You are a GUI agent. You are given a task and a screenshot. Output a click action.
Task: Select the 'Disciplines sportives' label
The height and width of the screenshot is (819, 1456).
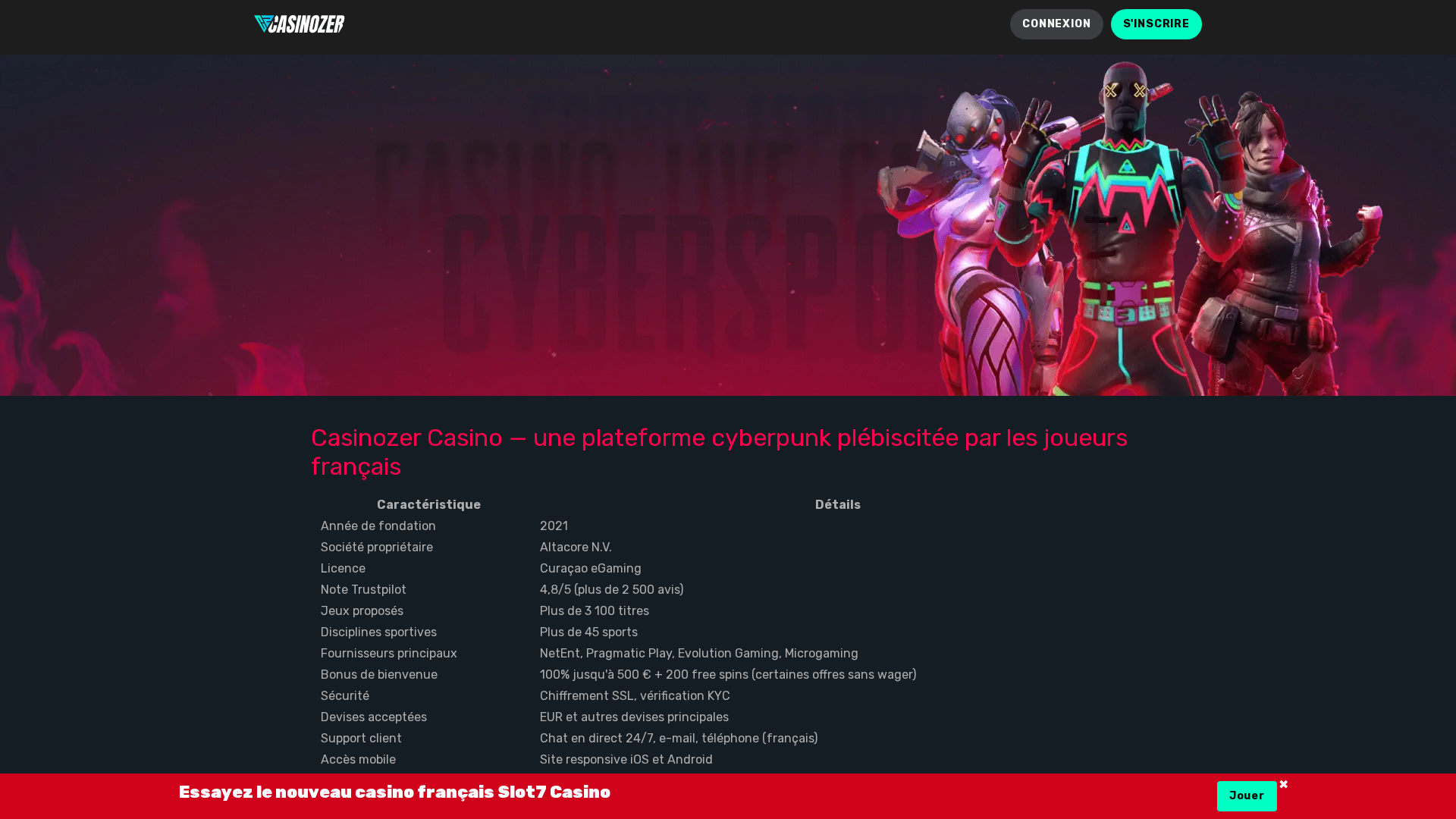coord(378,632)
